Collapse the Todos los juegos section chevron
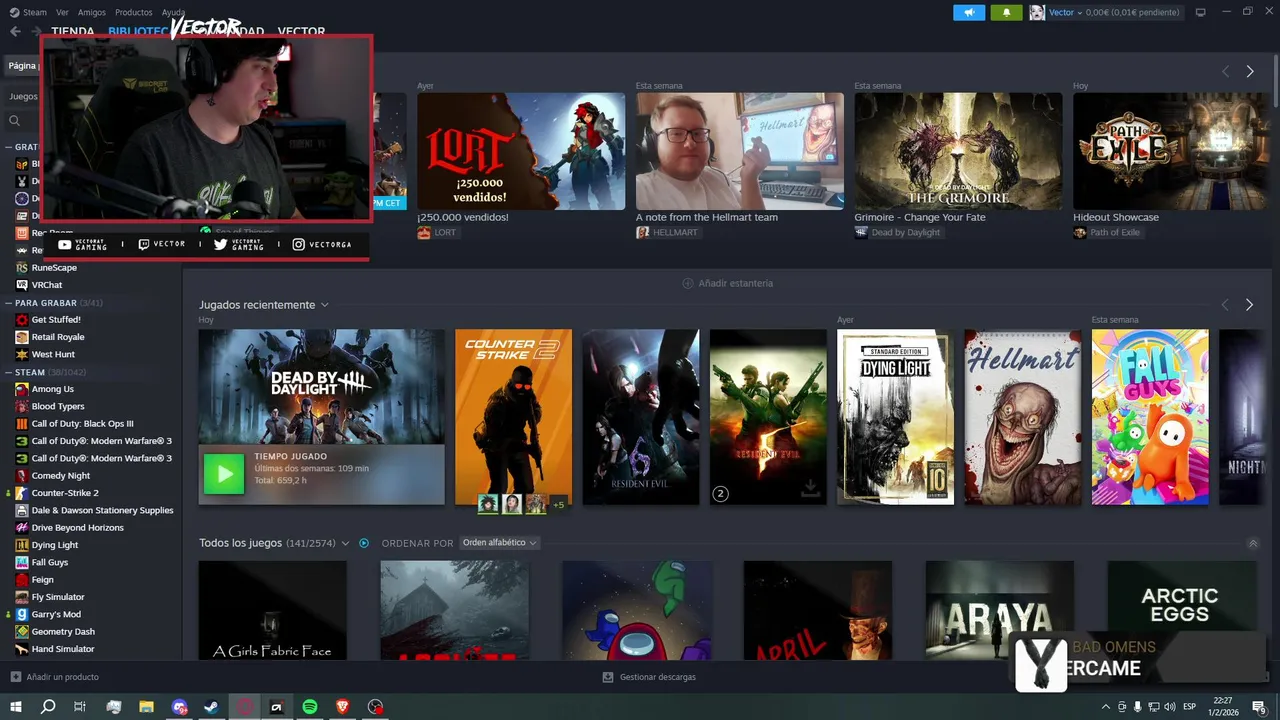 1253,543
